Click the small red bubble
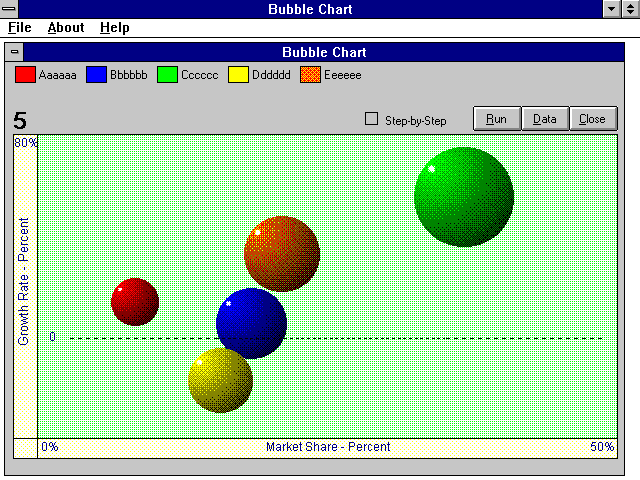Screen dimensions: 640x480 coord(135,302)
